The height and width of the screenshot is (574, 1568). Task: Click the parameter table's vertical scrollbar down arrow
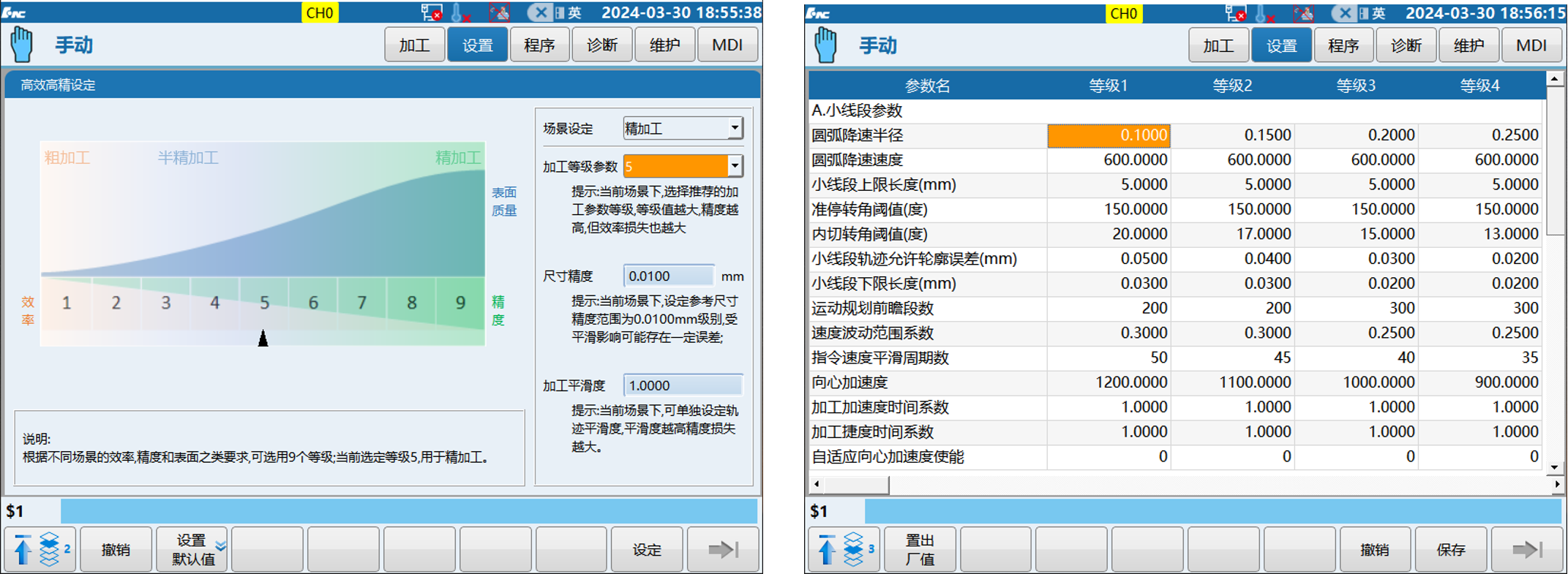[x=1555, y=467]
